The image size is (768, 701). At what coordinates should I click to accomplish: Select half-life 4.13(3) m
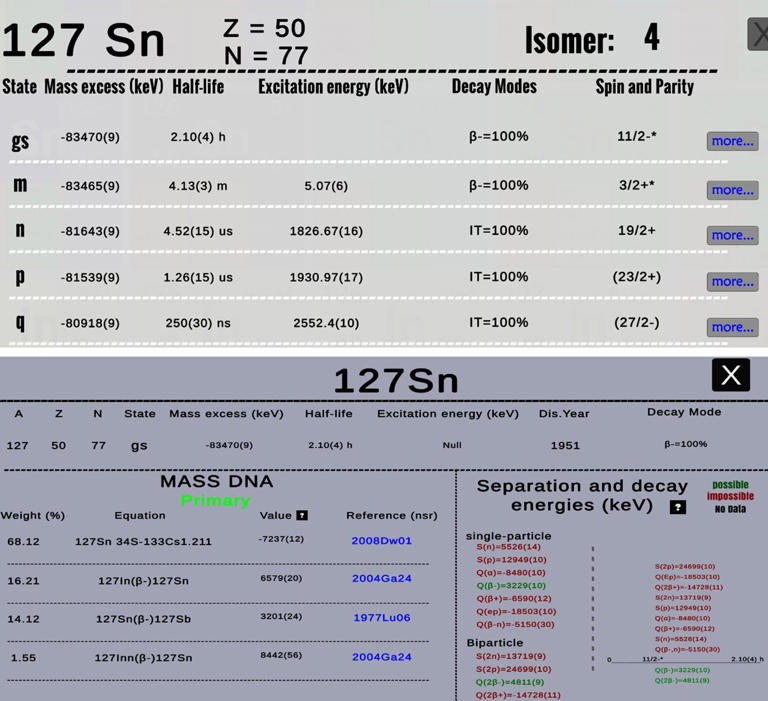pos(198,186)
